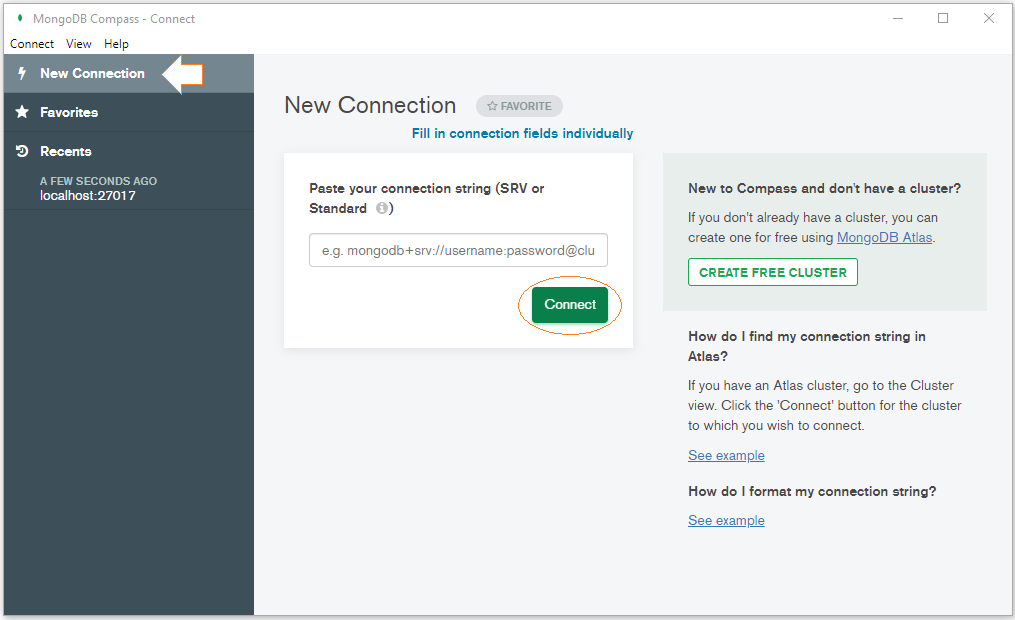This screenshot has height=620, width=1015.
Task: Follow the MongoDB Atlas link
Action: click(x=884, y=238)
